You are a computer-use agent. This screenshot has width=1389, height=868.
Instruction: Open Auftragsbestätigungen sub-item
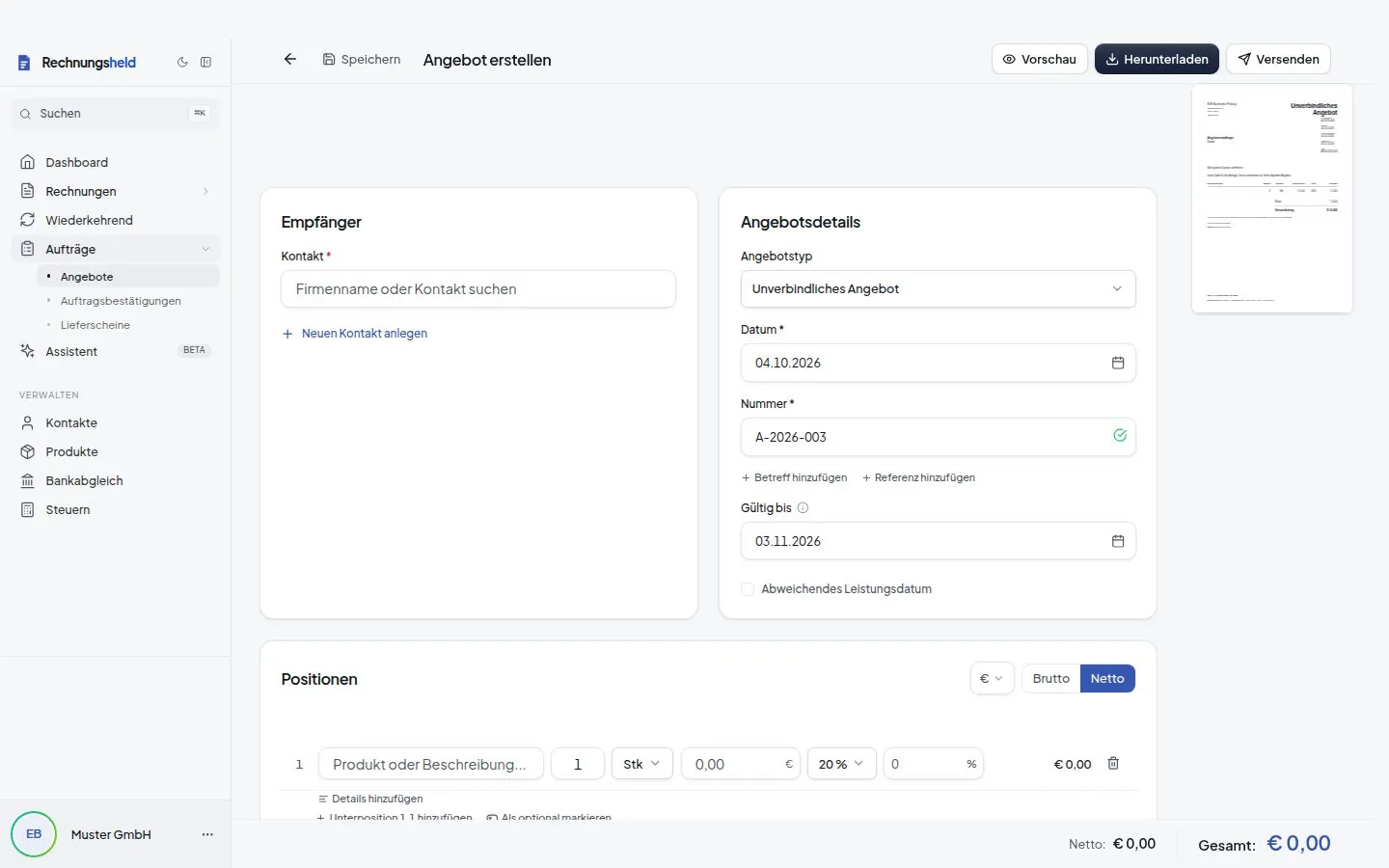[127, 301]
